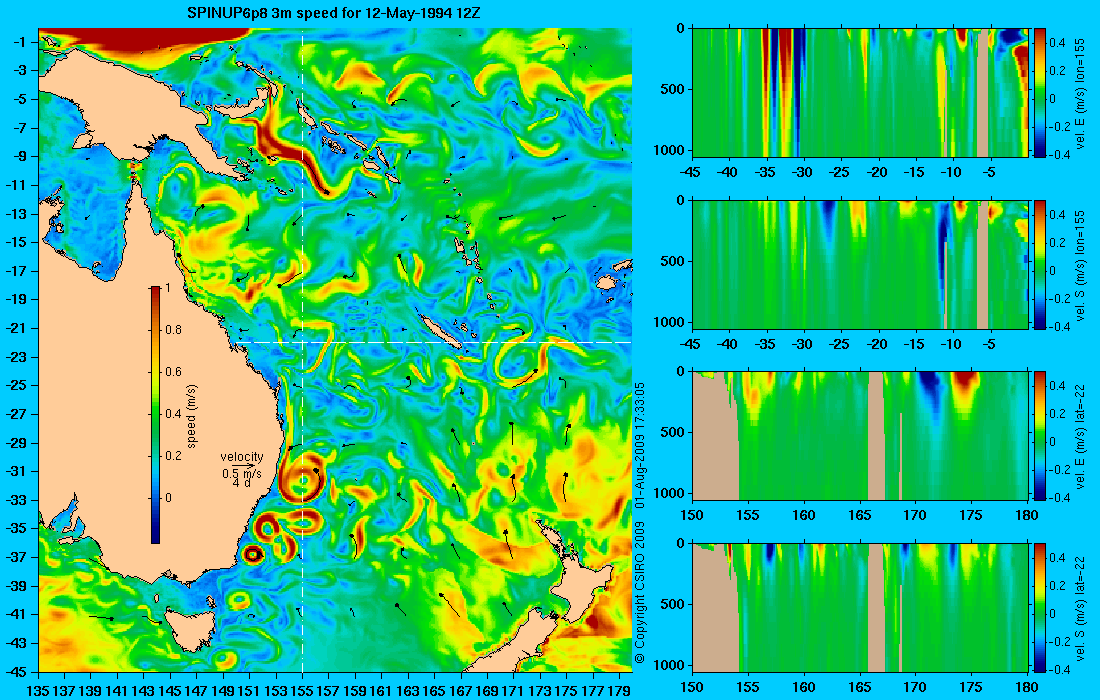
Task: Click the 'vel. S (m/s) lon=155' axis label
Action: click(1080, 265)
